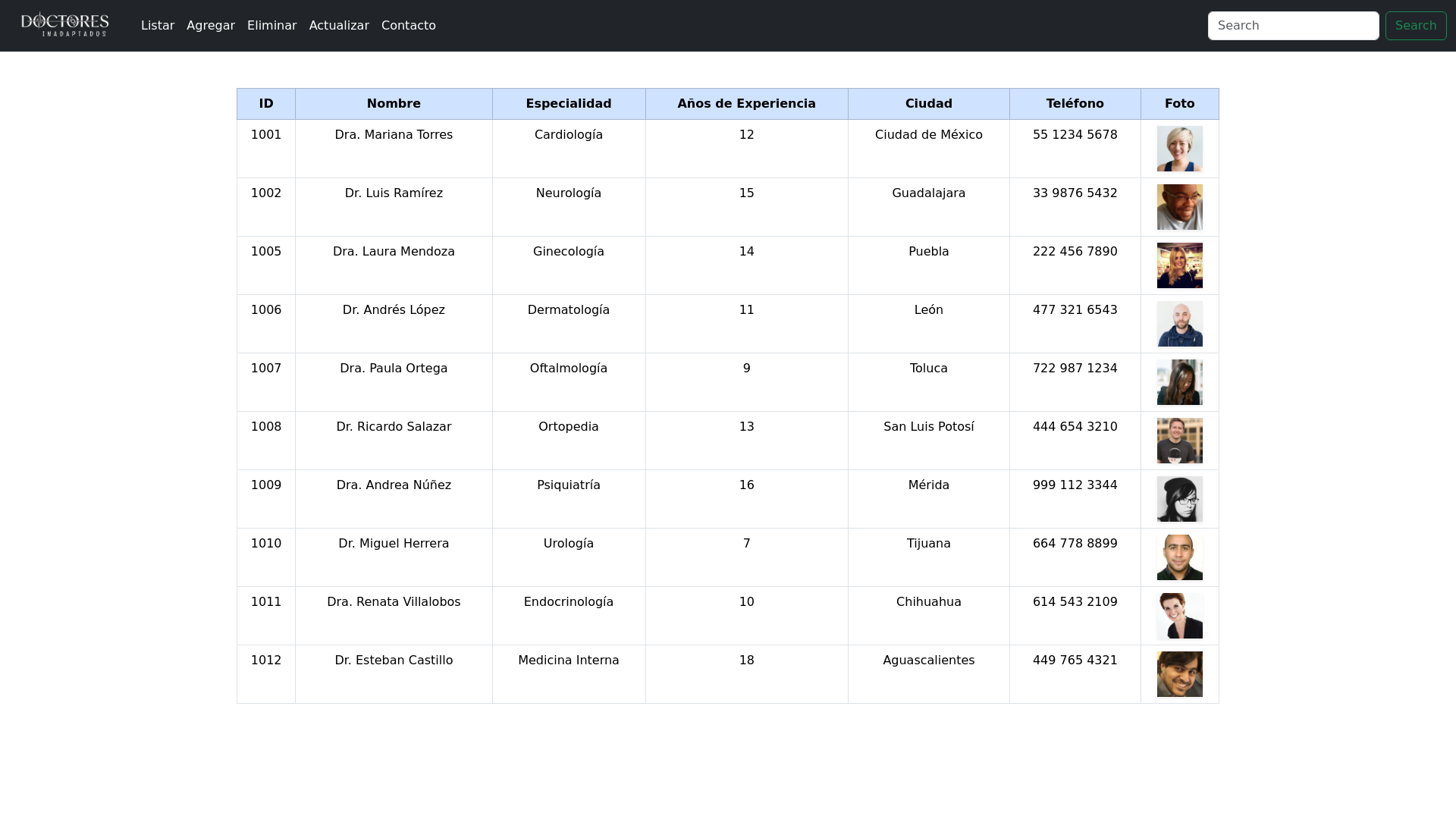This screenshot has height=819, width=1456.
Task: Click the name Dr. Miguel Herrera
Action: (x=394, y=544)
